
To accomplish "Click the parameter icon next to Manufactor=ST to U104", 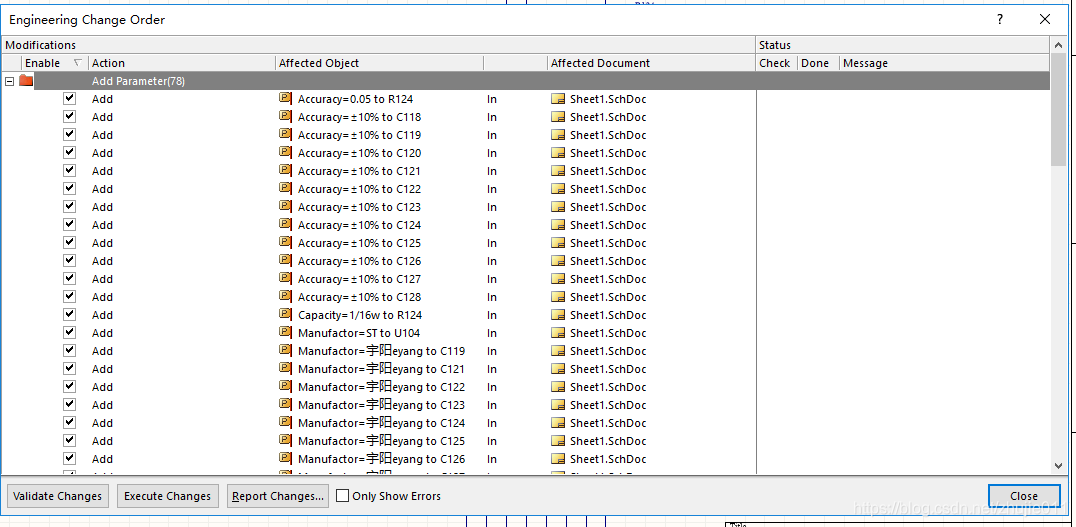I will [x=285, y=333].
